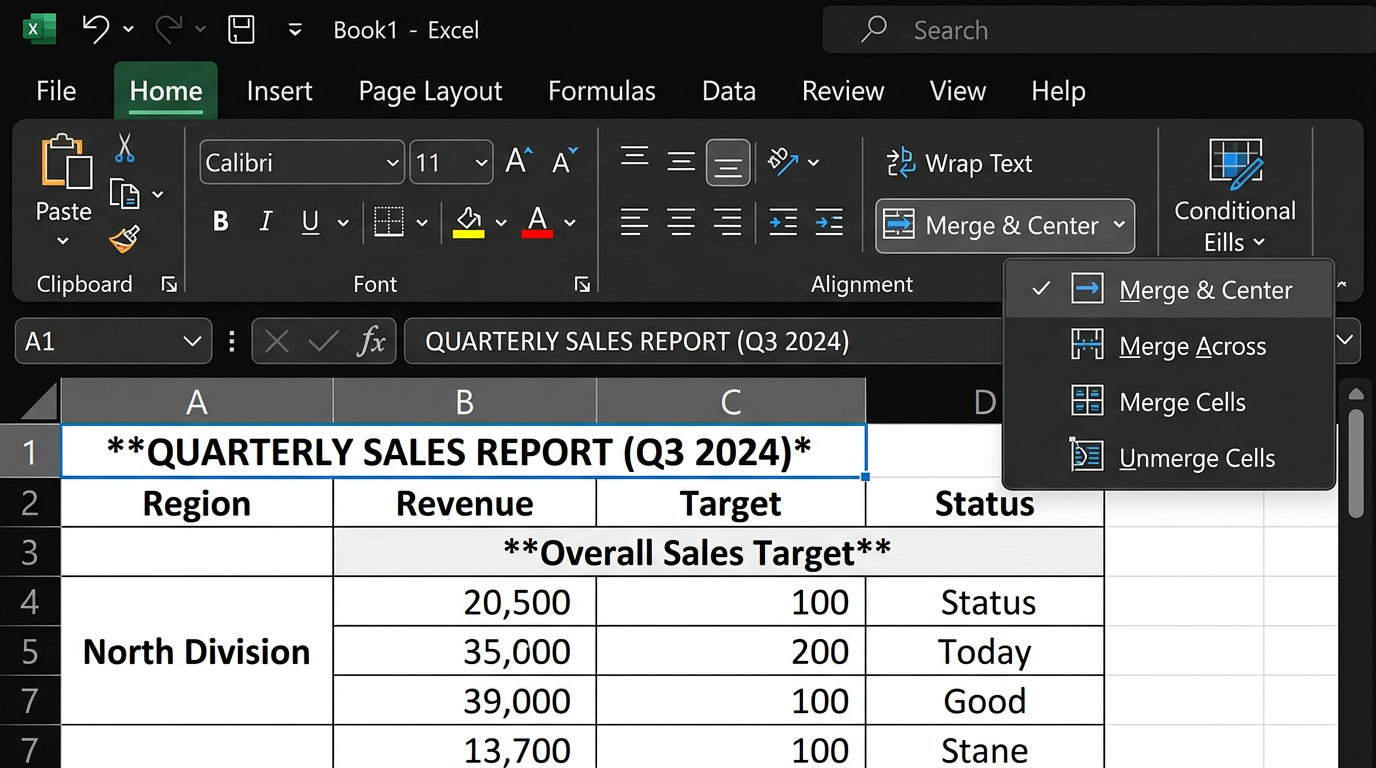The width and height of the screenshot is (1376, 768).
Task: Apply the yellow fill color swatch
Action: pyautogui.click(x=468, y=222)
